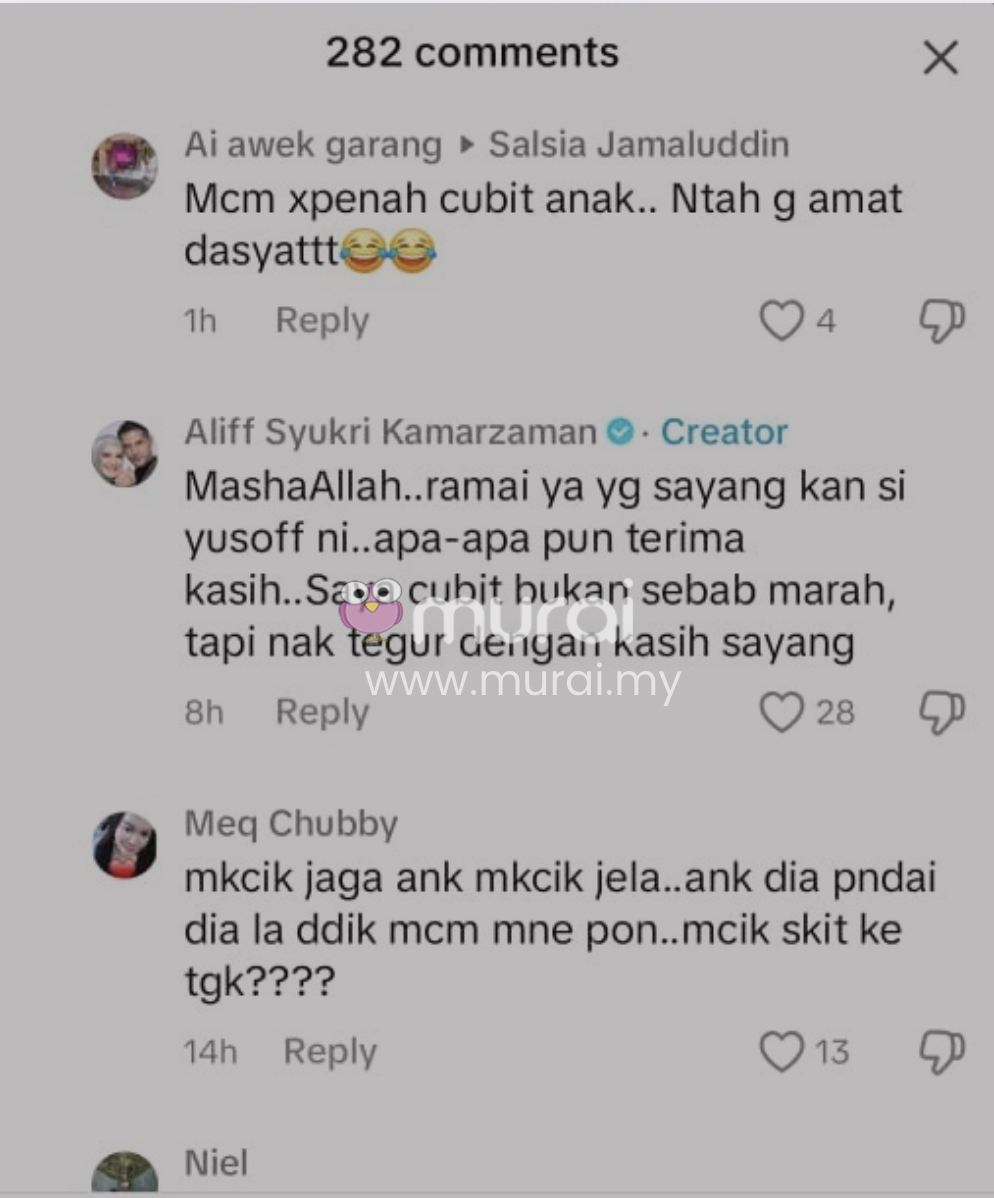Dislike Ai awek garang's comment

click(x=941, y=320)
